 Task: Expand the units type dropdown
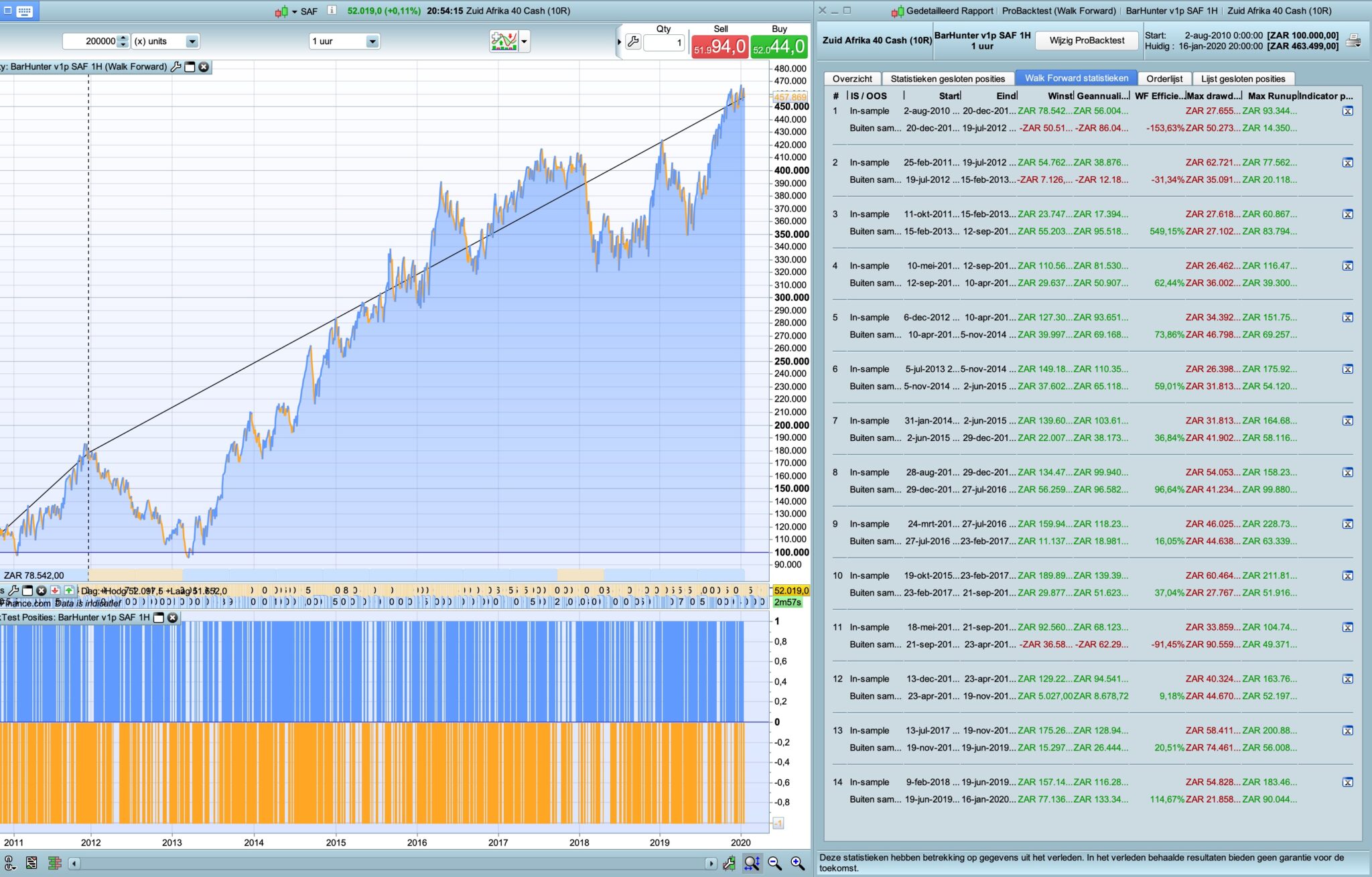192,42
